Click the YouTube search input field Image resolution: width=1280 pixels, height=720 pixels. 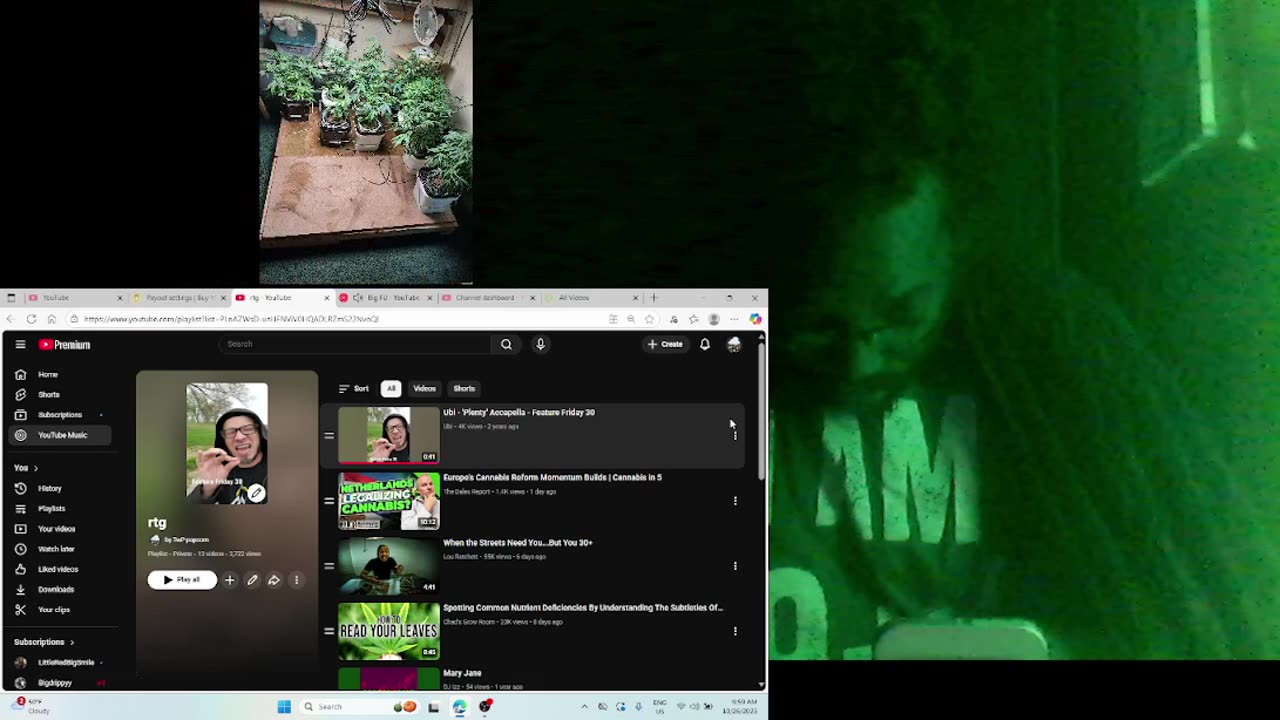point(355,344)
